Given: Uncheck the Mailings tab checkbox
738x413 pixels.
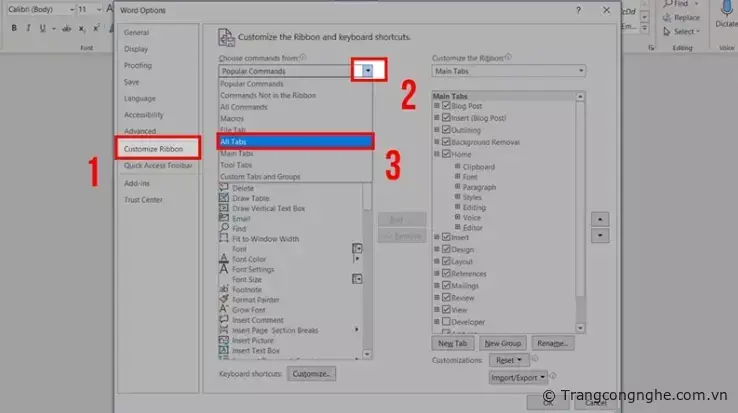Looking at the screenshot, I should (x=446, y=285).
